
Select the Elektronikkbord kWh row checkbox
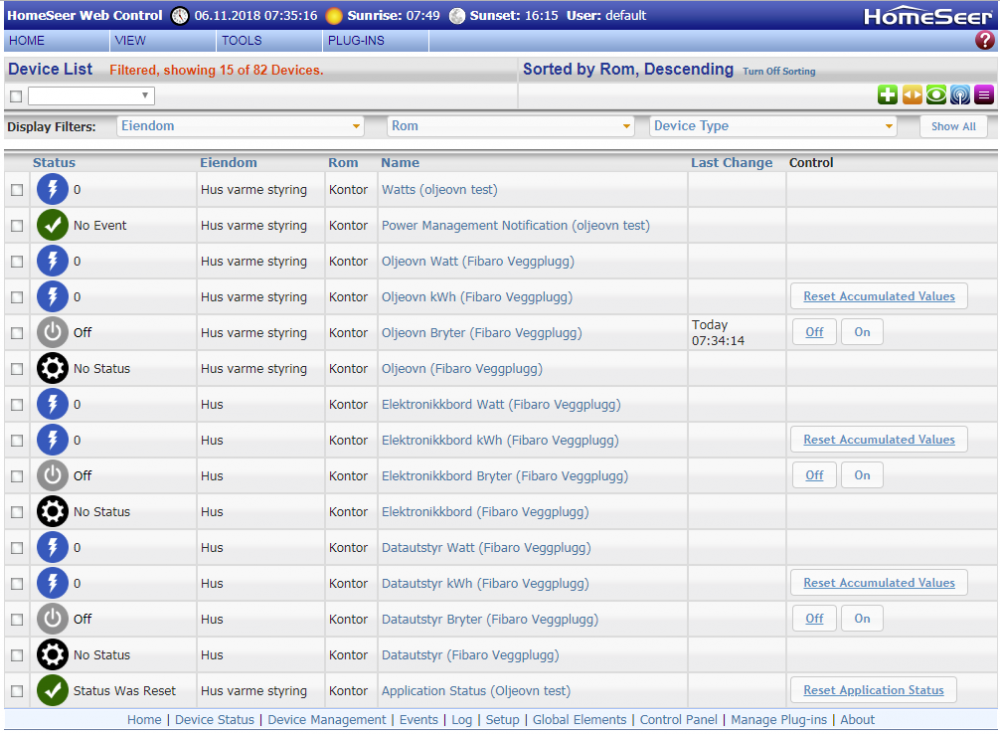17,440
